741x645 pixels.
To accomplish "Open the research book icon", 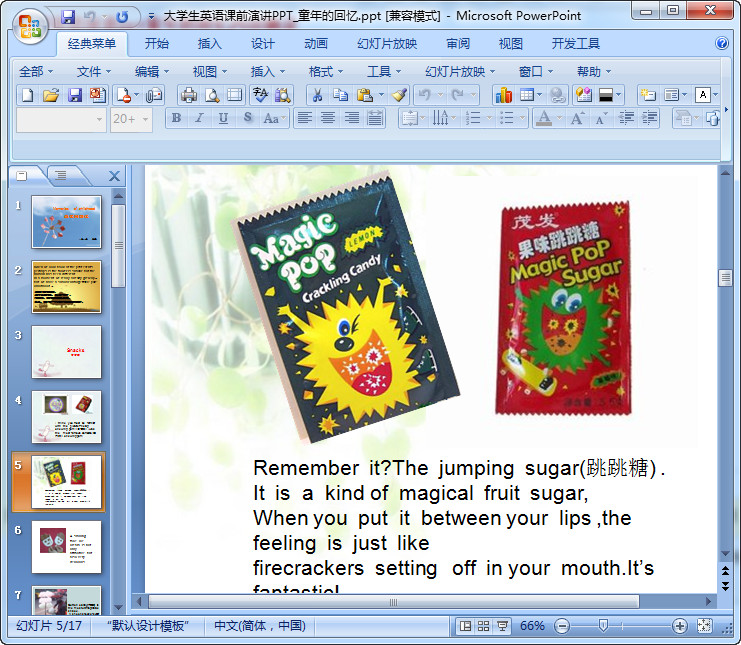I will [x=283, y=95].
